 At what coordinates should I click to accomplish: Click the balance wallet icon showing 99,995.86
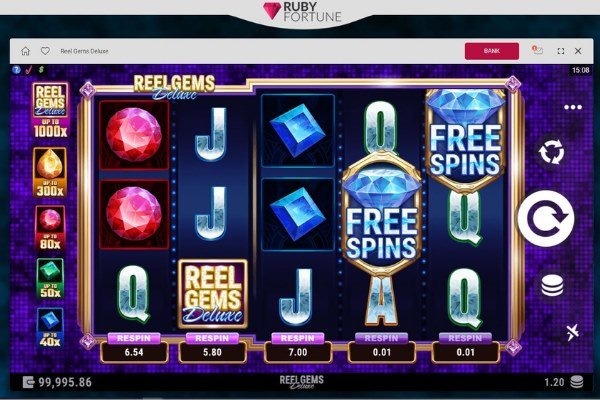pyautogui.click(x=29, y=382)
